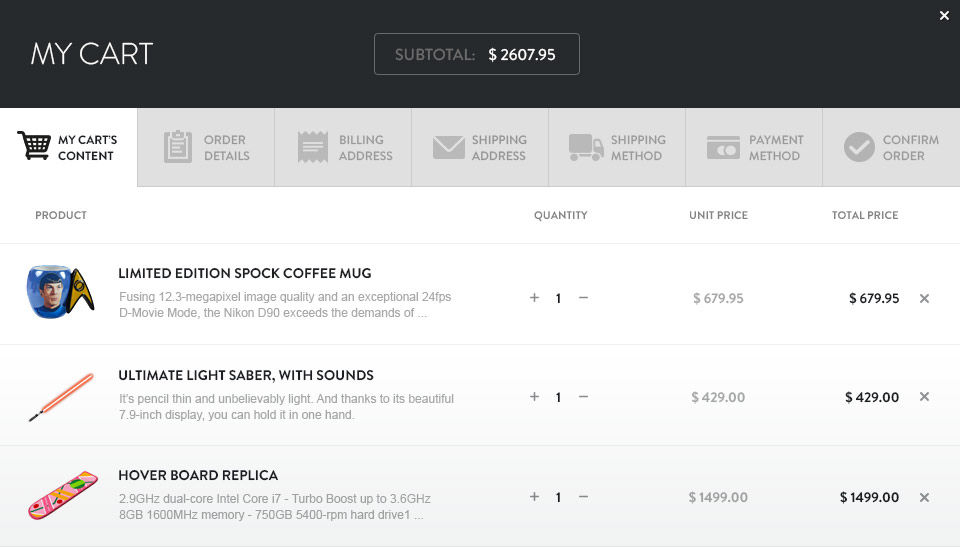Screen dimensions: 960x550
Task: Decrease Ultimate Light Saber quantity
Action: pyautogui.click(x=583, y=397)
